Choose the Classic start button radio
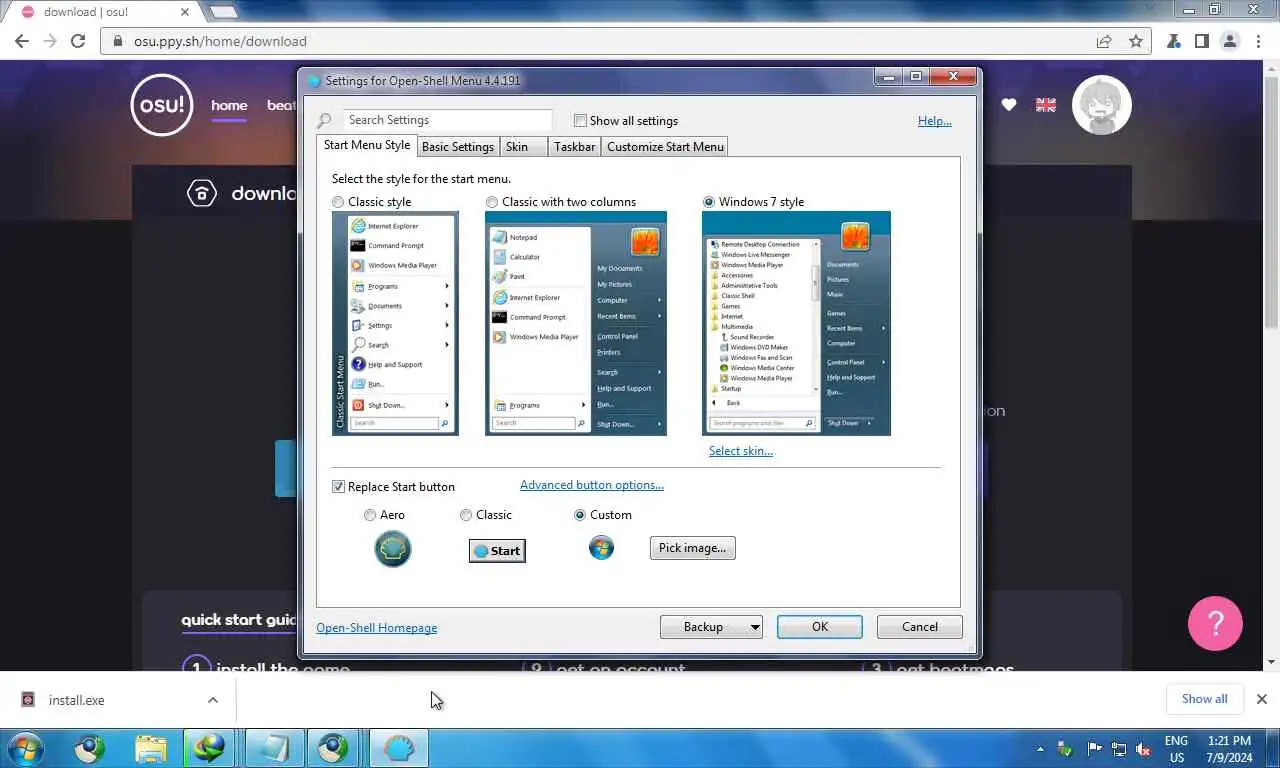Image resolution: width=1280 pixels, height=768 pixels. 466,515
